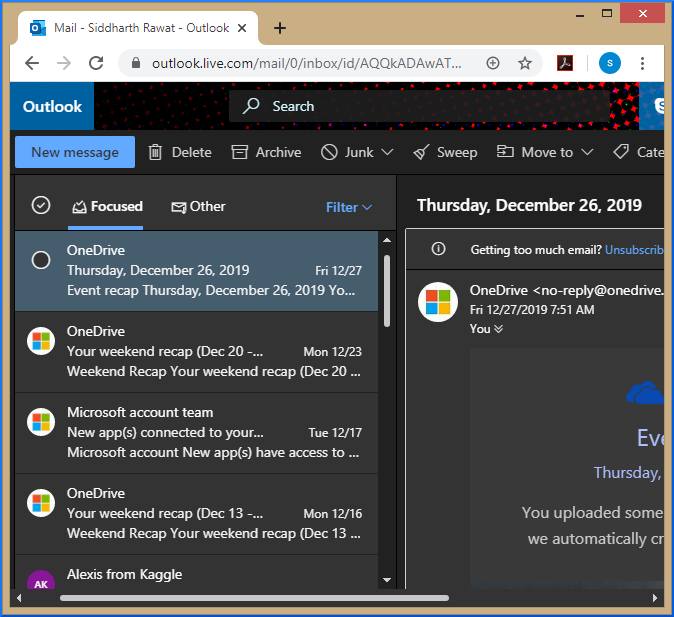The image size is (674, 617).
Task: Click avatar of OneDrive Mon 12/23 email
Action: coord(41,341)
